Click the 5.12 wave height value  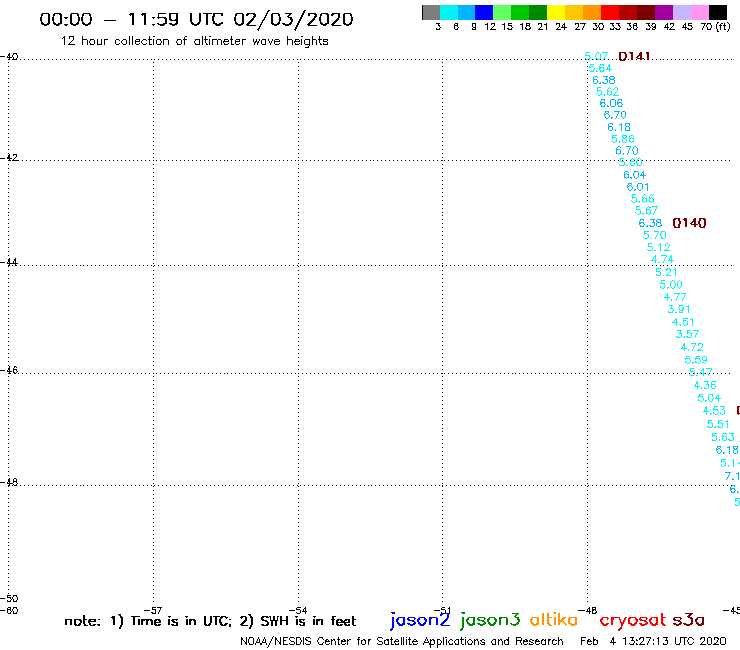pyautogui.click(x=658, y=247)
